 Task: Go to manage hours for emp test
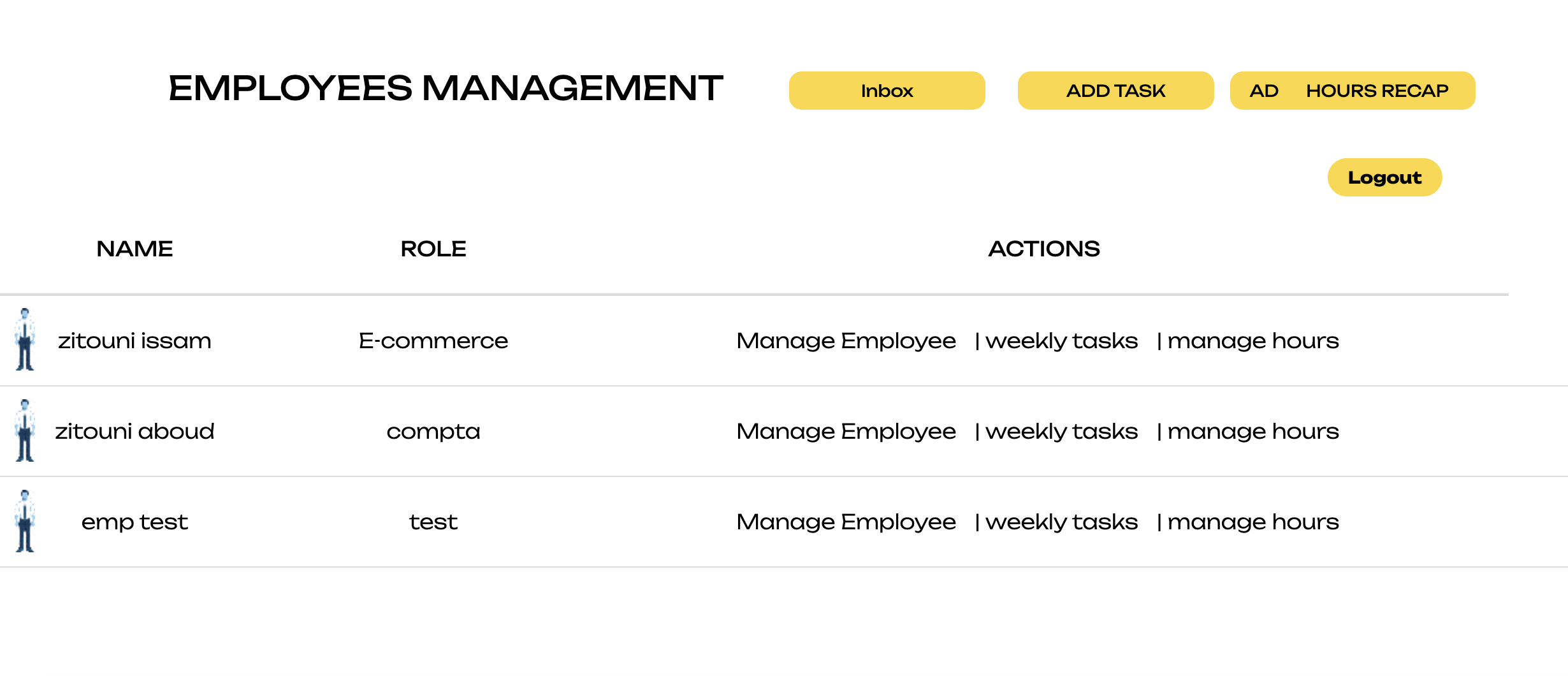coord(1252,522)
